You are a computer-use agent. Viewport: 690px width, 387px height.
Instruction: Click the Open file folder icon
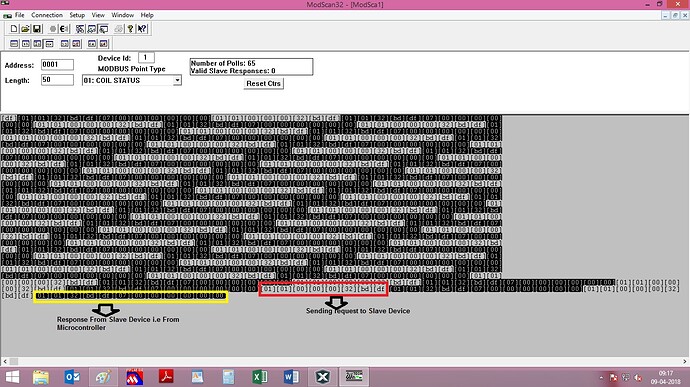25,29
